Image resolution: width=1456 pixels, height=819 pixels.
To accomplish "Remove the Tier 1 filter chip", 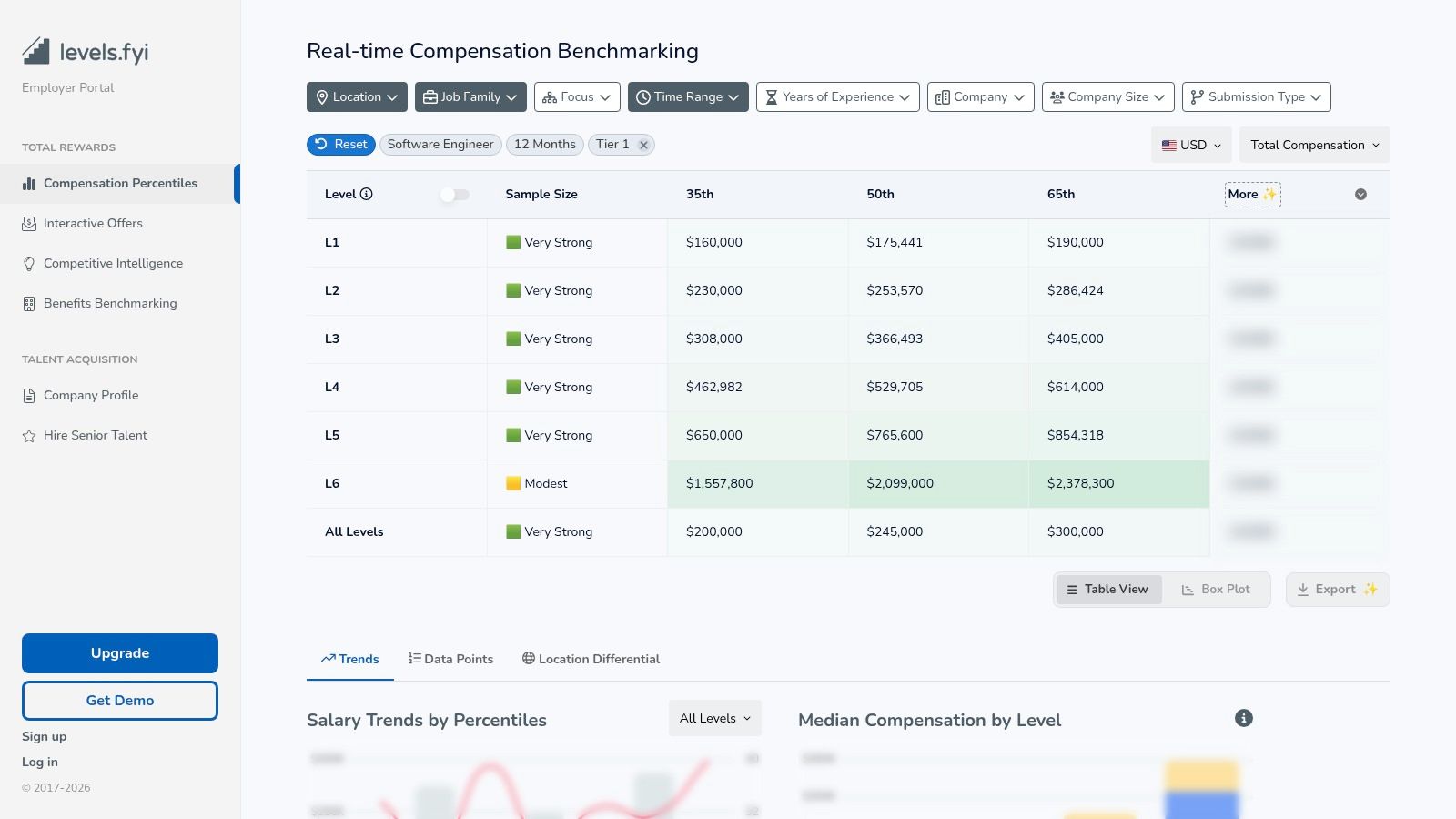I will coord(643,144).
